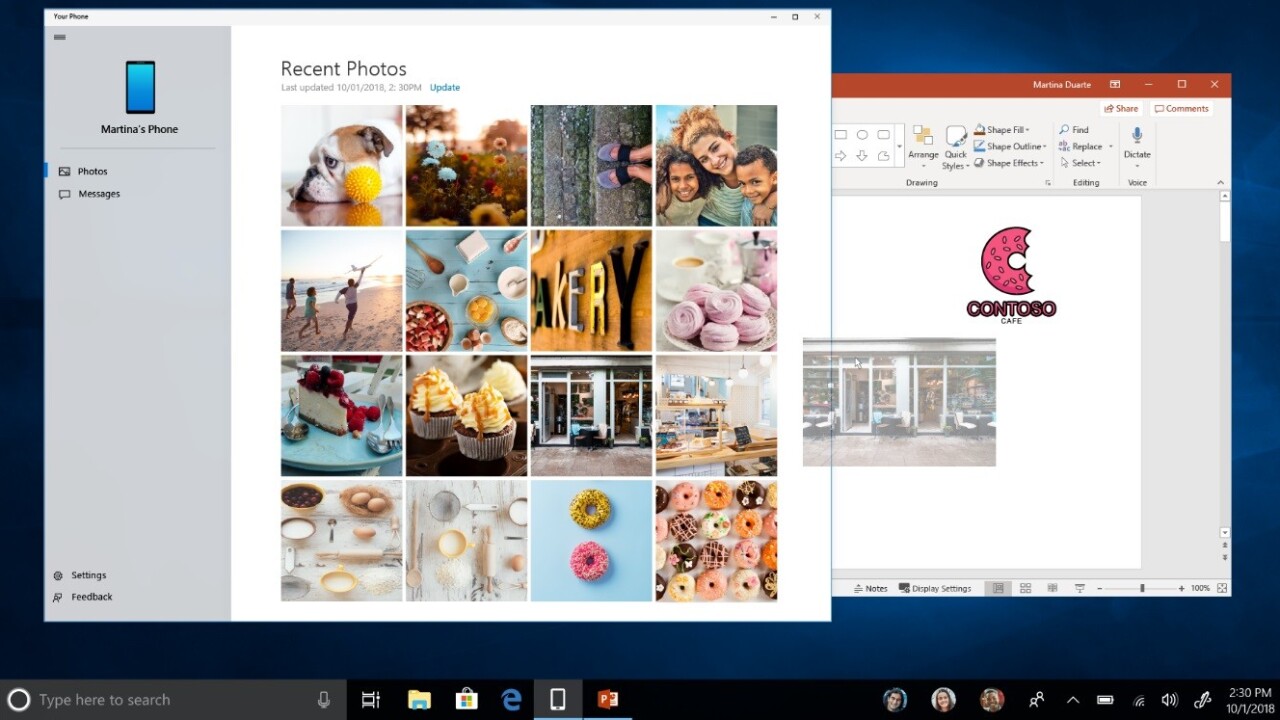
Task: Switch to Slide Sorter view icon
Action: (x=1025, y=589)
